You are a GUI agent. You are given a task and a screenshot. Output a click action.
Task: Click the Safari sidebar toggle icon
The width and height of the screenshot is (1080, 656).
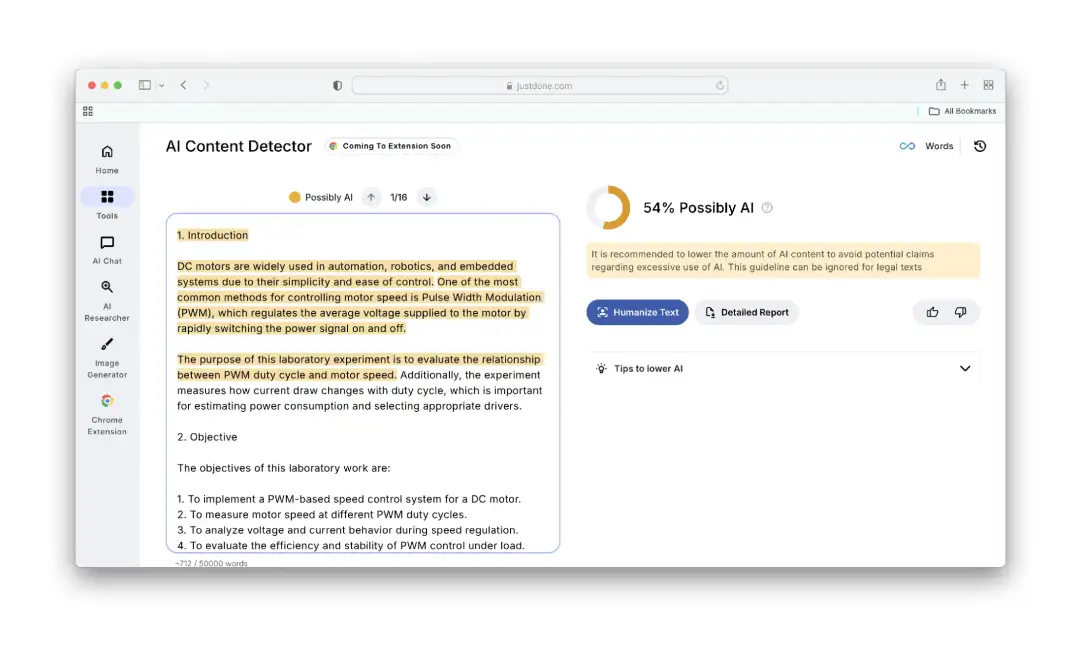click(x=145, y=85)
